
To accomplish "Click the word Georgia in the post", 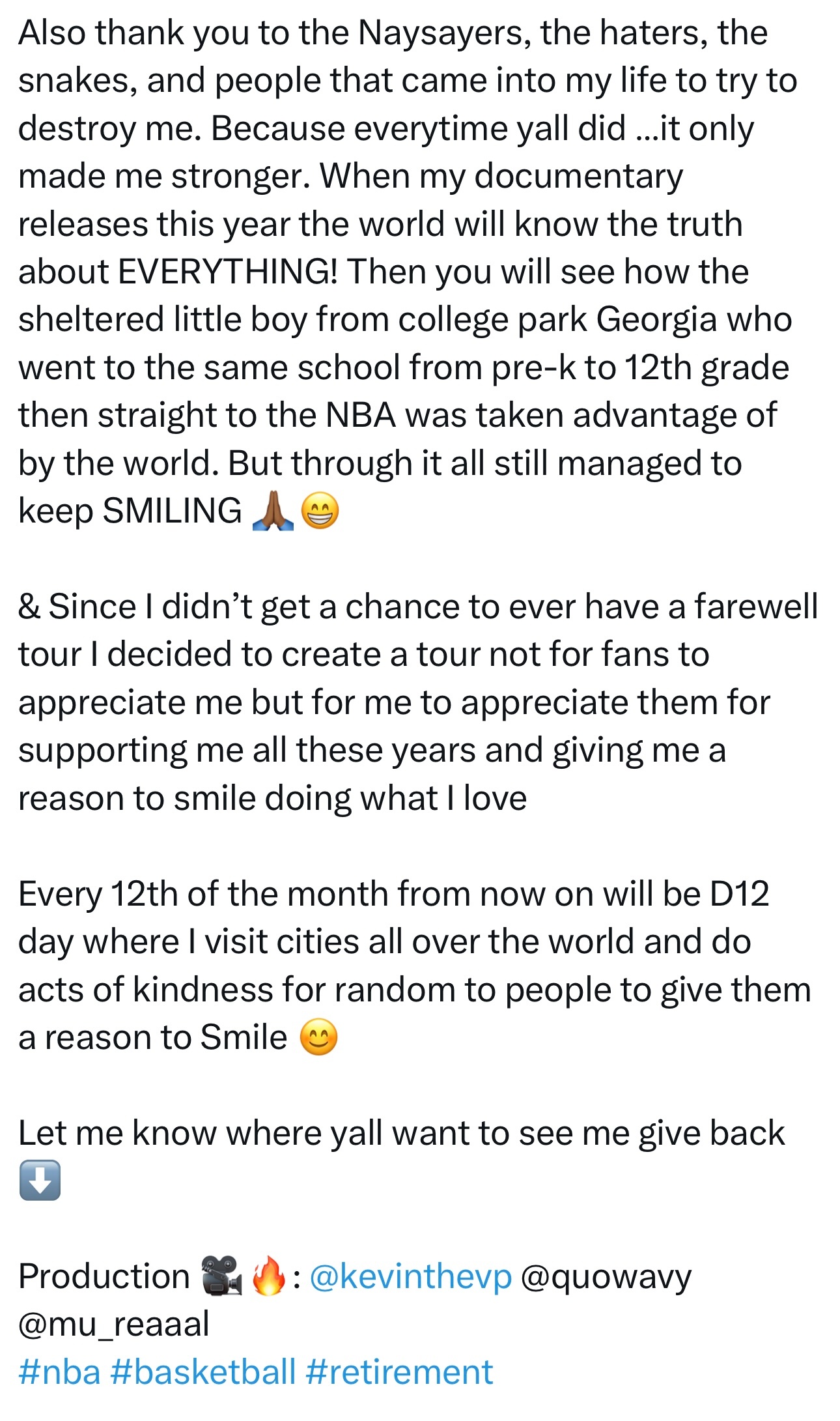I will tap(656, 321).
